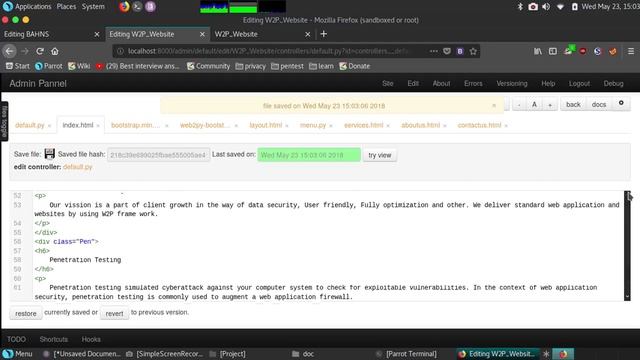Go to the browser home page
640x360 pixels.
[55, 51]
